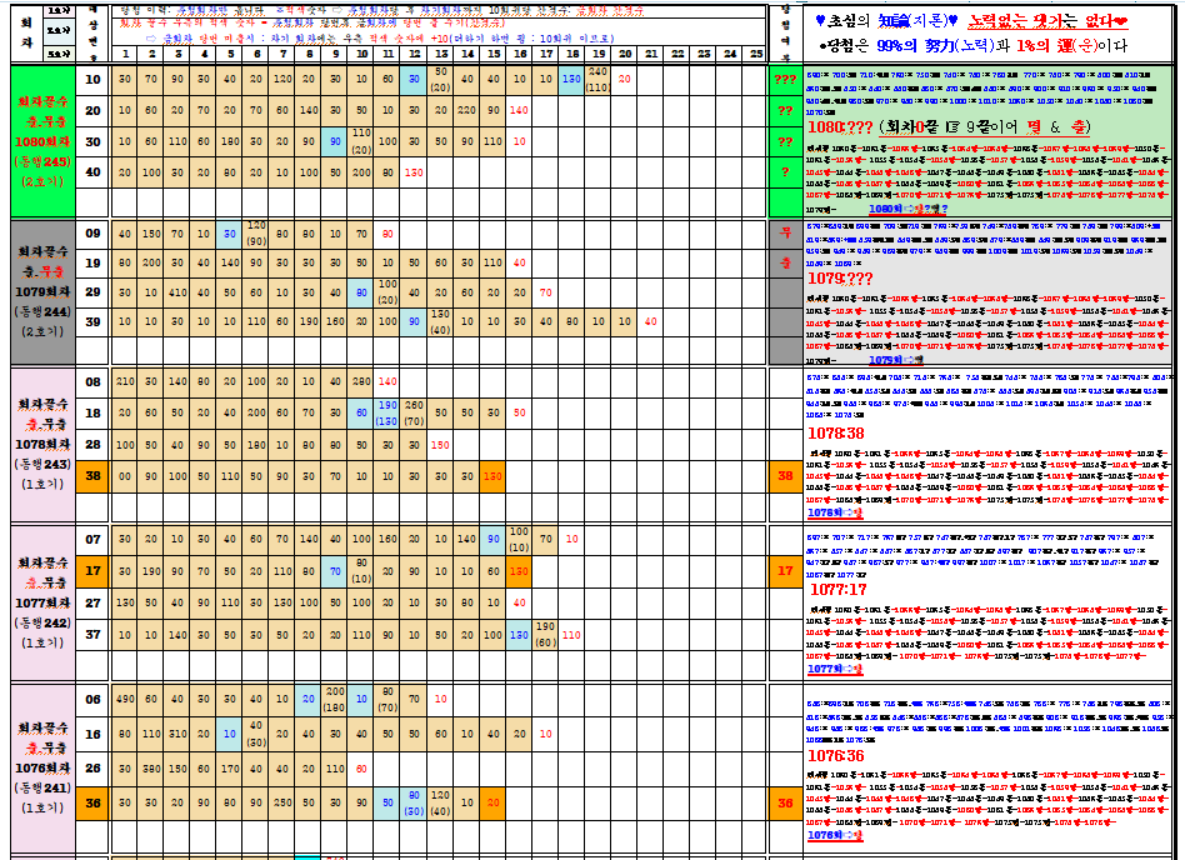The image size is (1186, 861).
Task: Select the green ??? cell in the result column
Action: [x=785, y=79]
